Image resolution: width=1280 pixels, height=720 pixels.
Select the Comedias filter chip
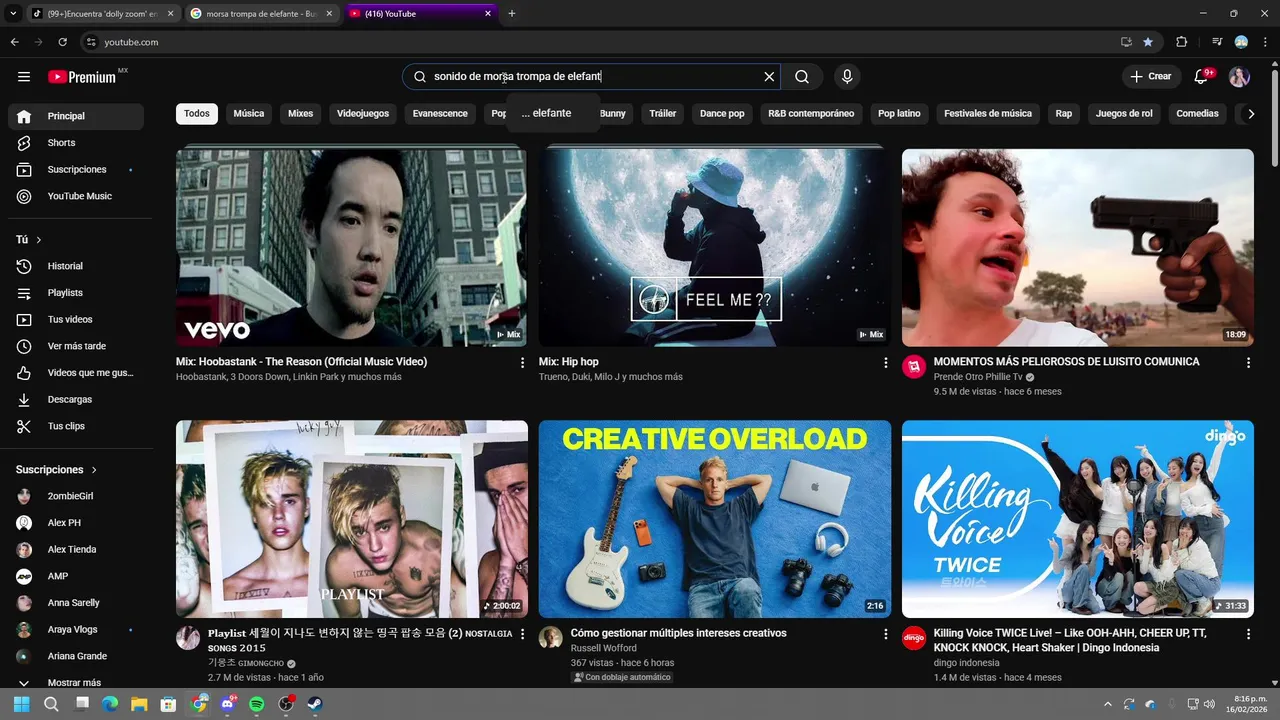coord(1197,114)
